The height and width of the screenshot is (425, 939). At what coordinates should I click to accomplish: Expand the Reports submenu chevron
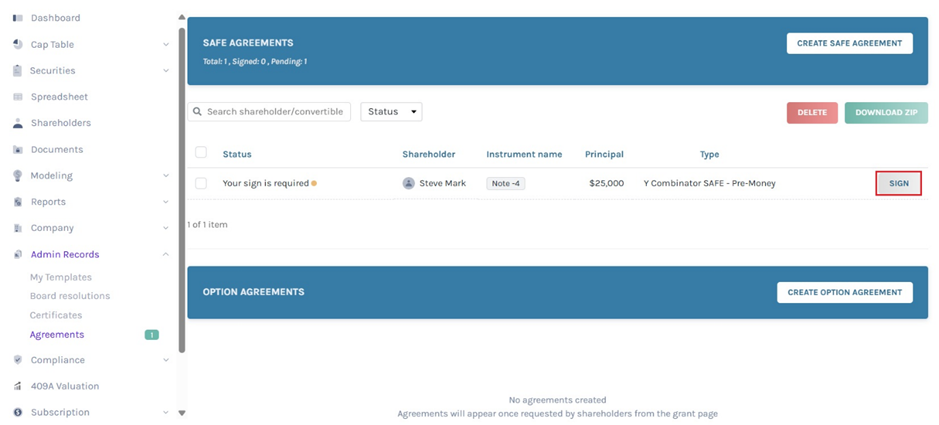[x=166, y=202]
